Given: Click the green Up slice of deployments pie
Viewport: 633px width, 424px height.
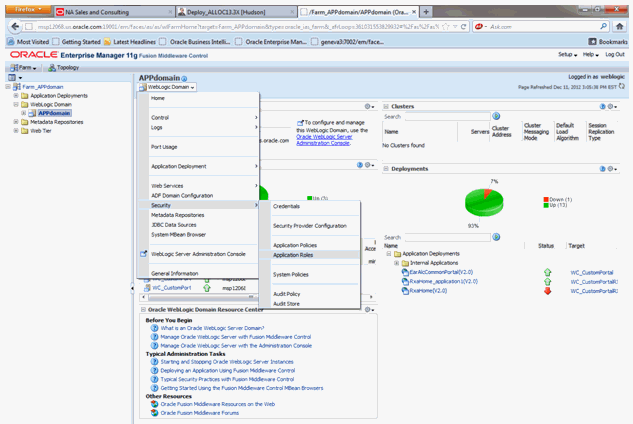Looking at the screenshot, I should (482, 204).
